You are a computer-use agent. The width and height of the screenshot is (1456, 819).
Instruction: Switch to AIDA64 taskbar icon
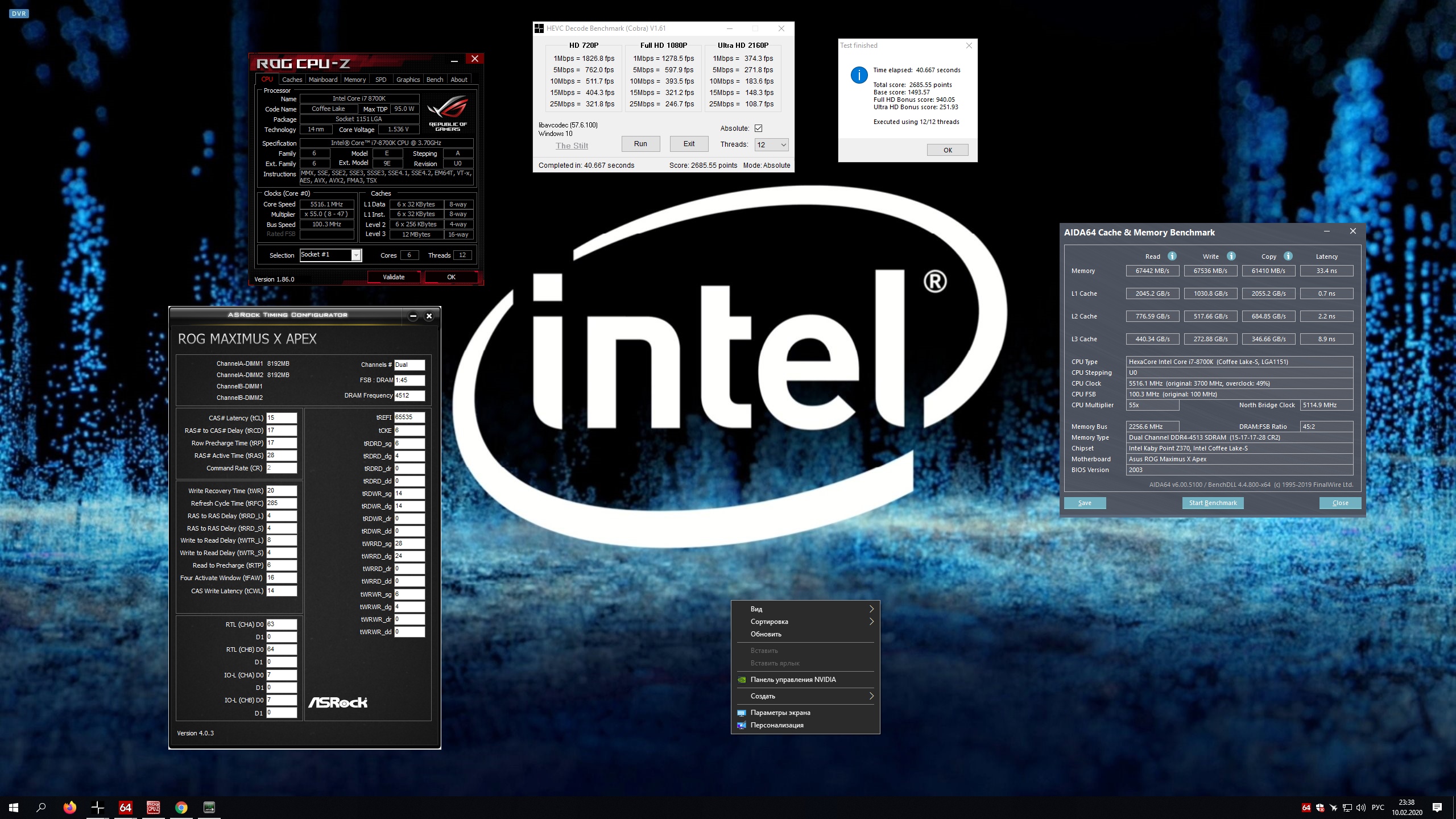pos(125,807)
